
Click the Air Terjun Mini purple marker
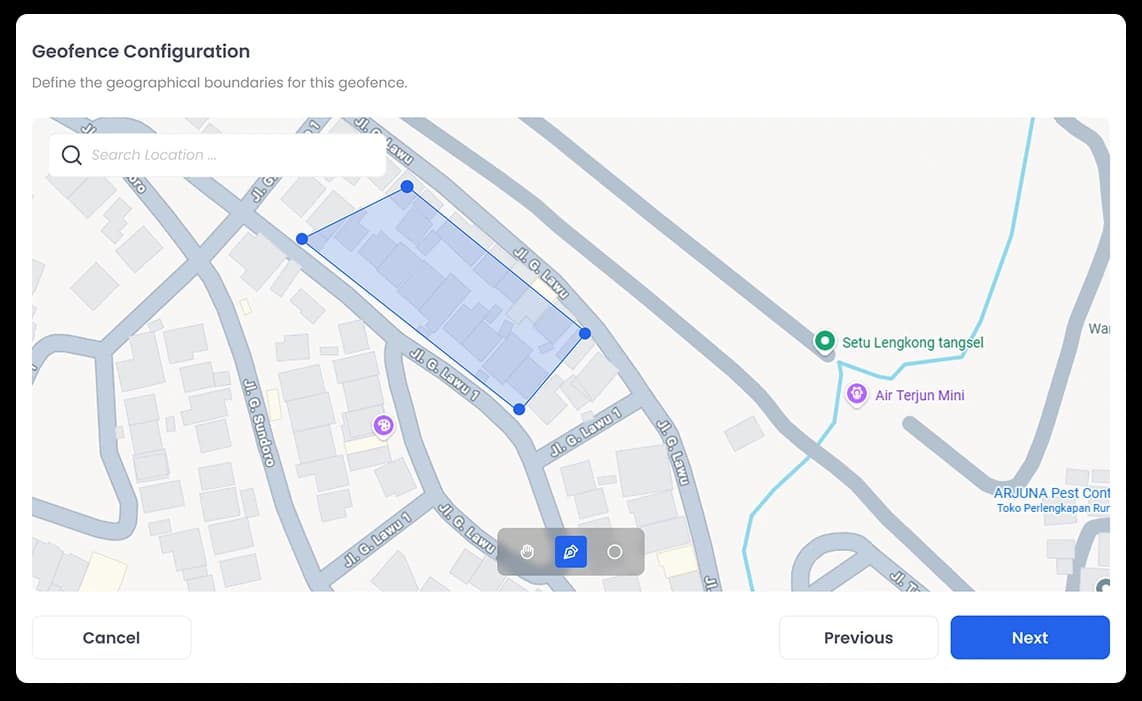856,394
